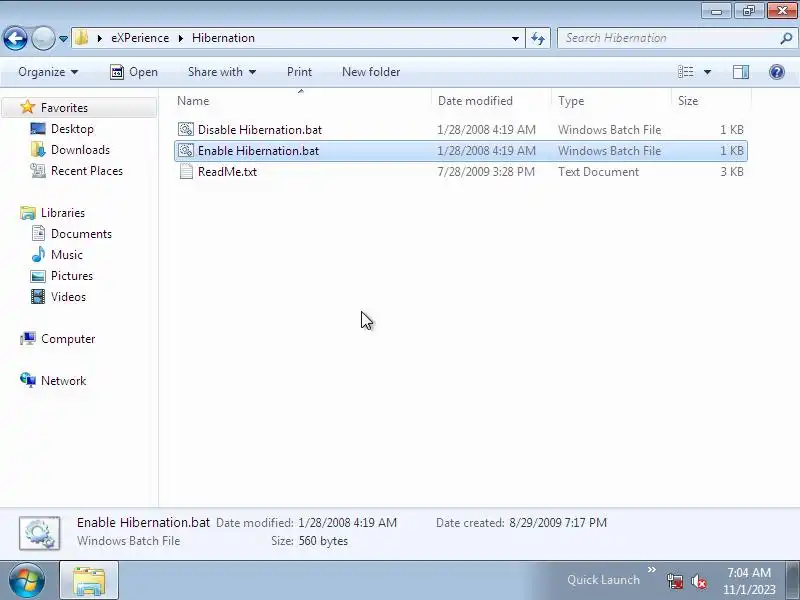
Task: Open the Organize menu
Action: [x=48, y=72]
